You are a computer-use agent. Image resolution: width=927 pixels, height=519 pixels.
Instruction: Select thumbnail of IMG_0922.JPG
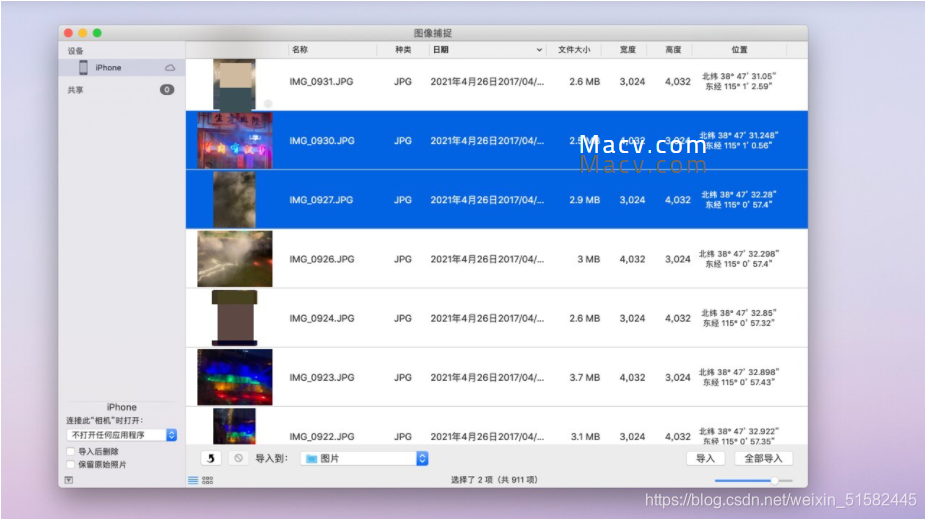235,426
